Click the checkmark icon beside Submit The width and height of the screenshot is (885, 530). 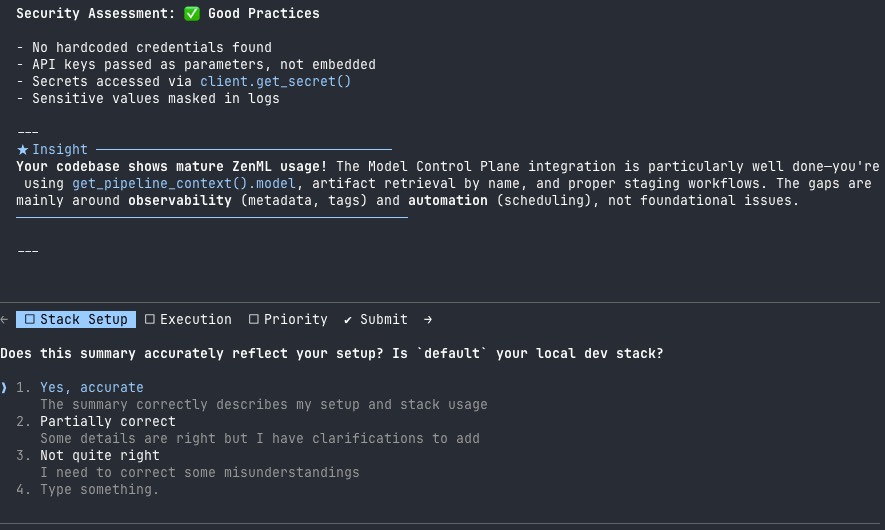coord(348,319)
